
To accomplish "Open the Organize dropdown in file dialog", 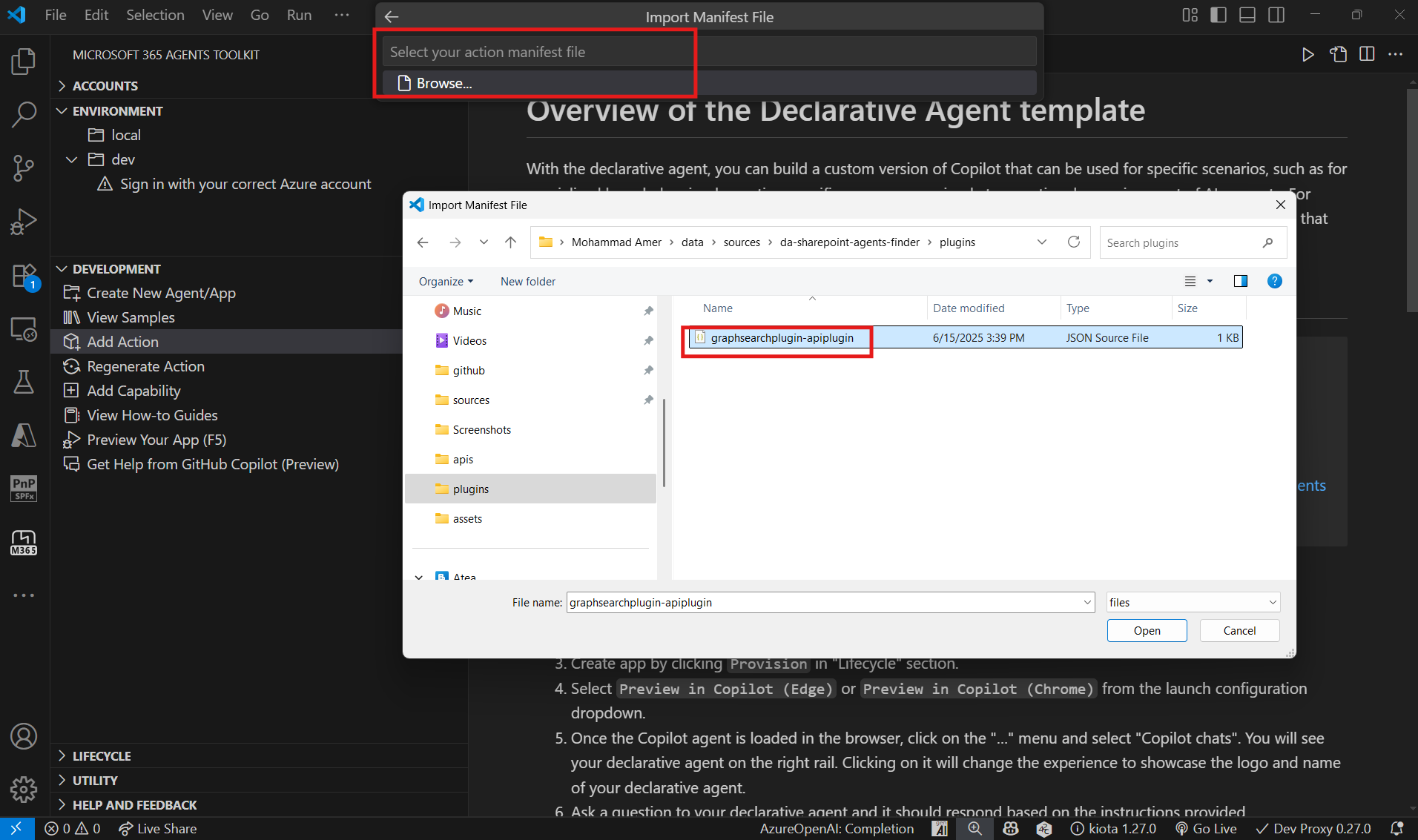I will click(x=446, y=282).
